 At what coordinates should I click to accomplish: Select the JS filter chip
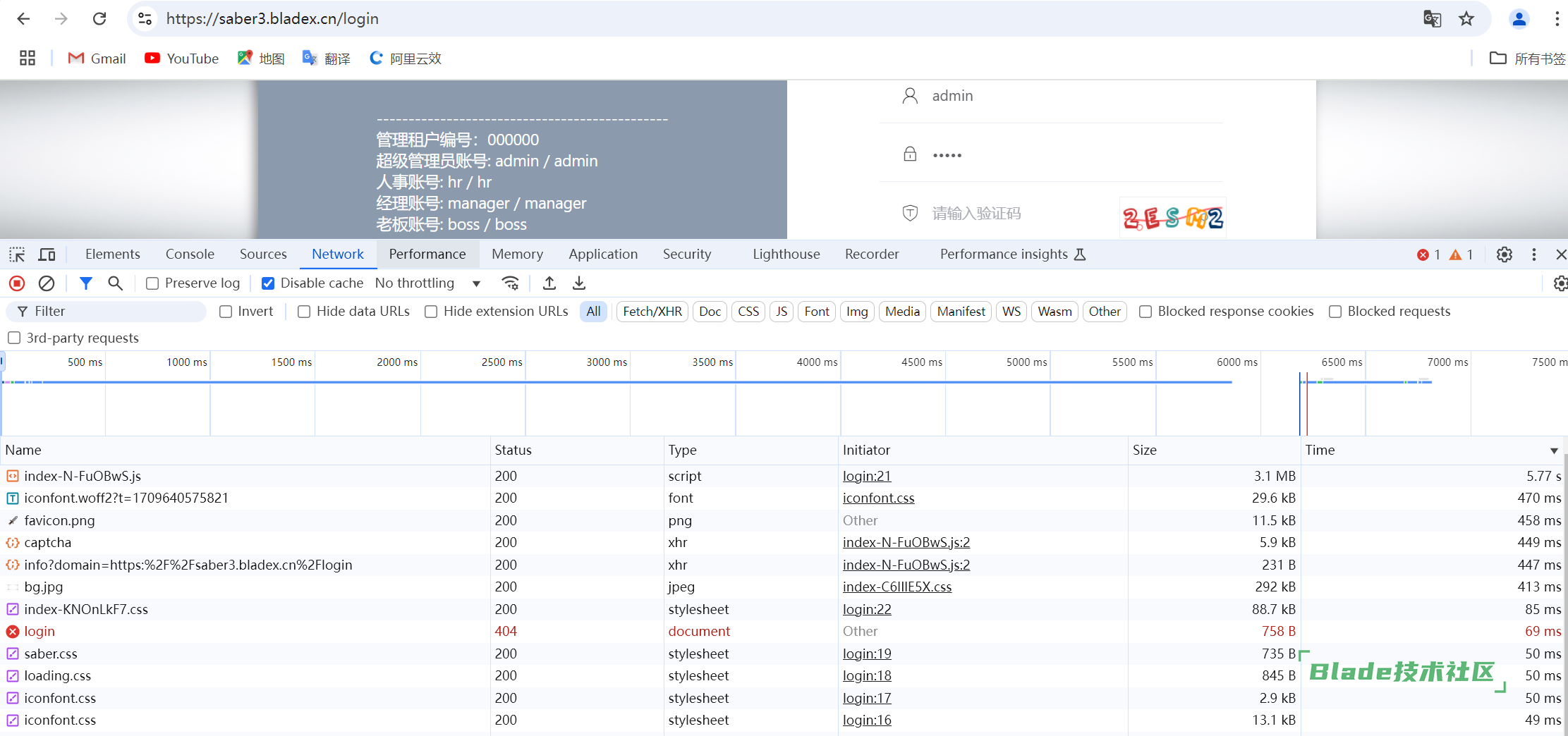click(782, 312)
